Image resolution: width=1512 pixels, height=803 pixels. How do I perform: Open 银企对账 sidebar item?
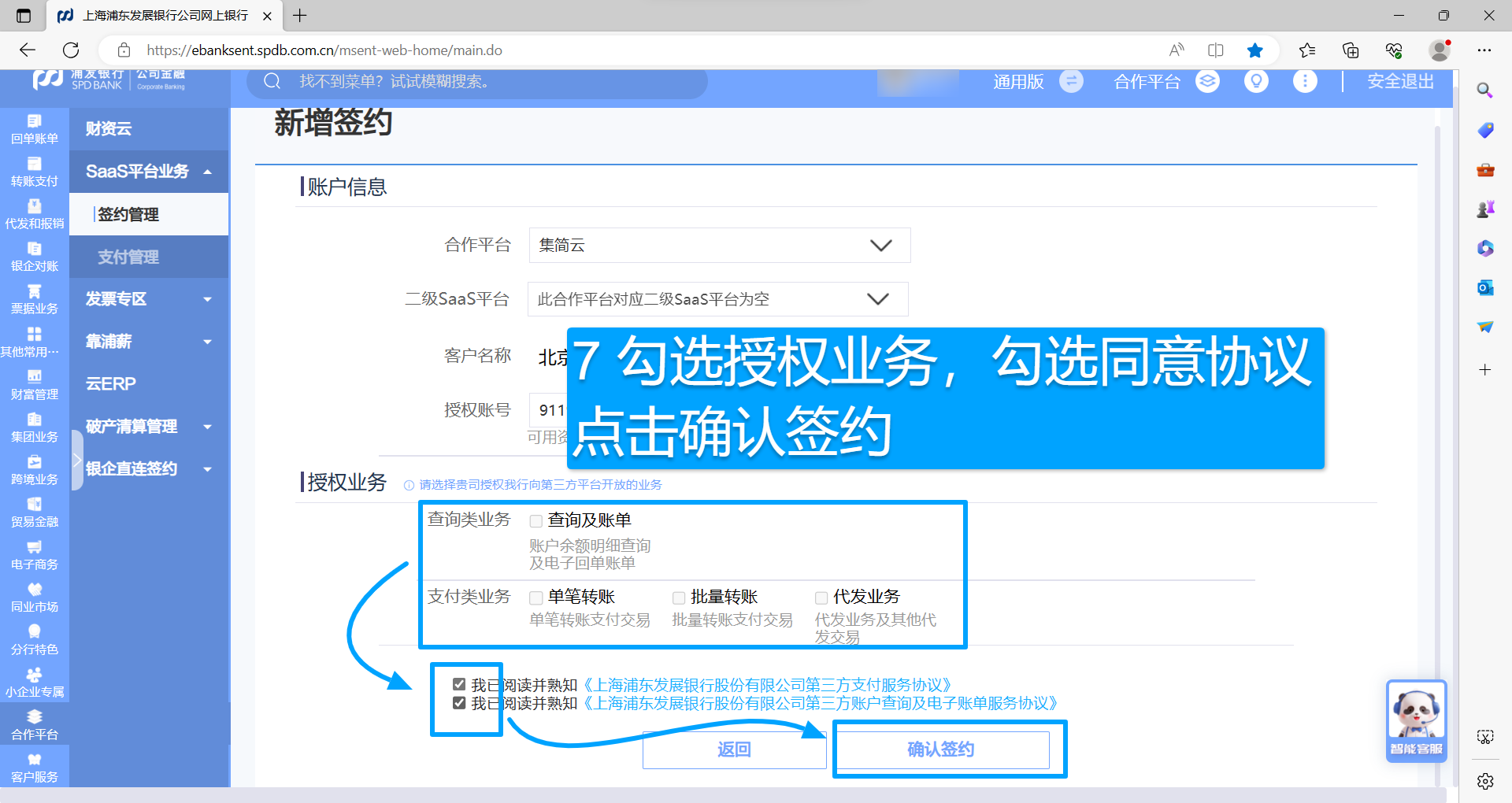[35, 257]
